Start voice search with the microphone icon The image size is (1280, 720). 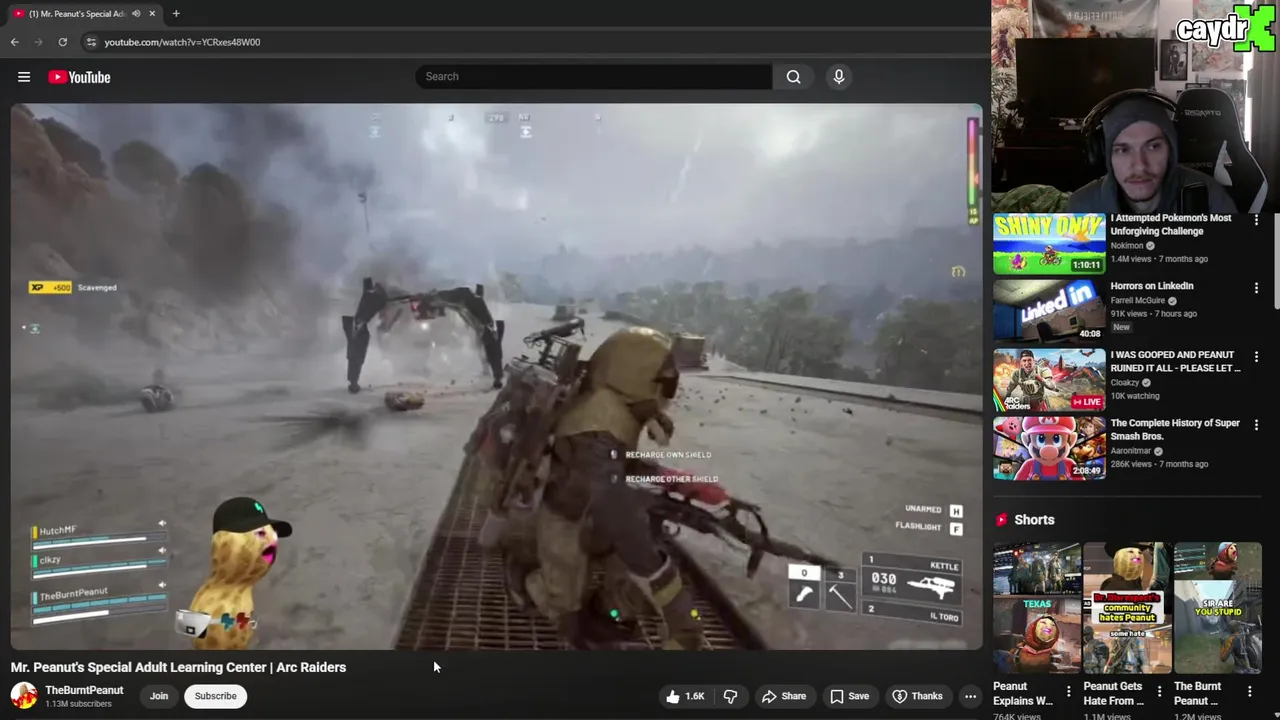click(839, 77)
